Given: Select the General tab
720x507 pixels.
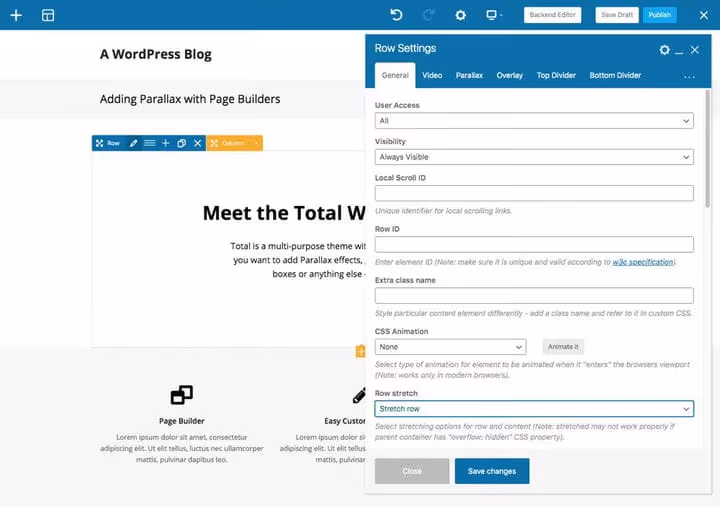Looking at the screenshot, I should tap(395, 75).
